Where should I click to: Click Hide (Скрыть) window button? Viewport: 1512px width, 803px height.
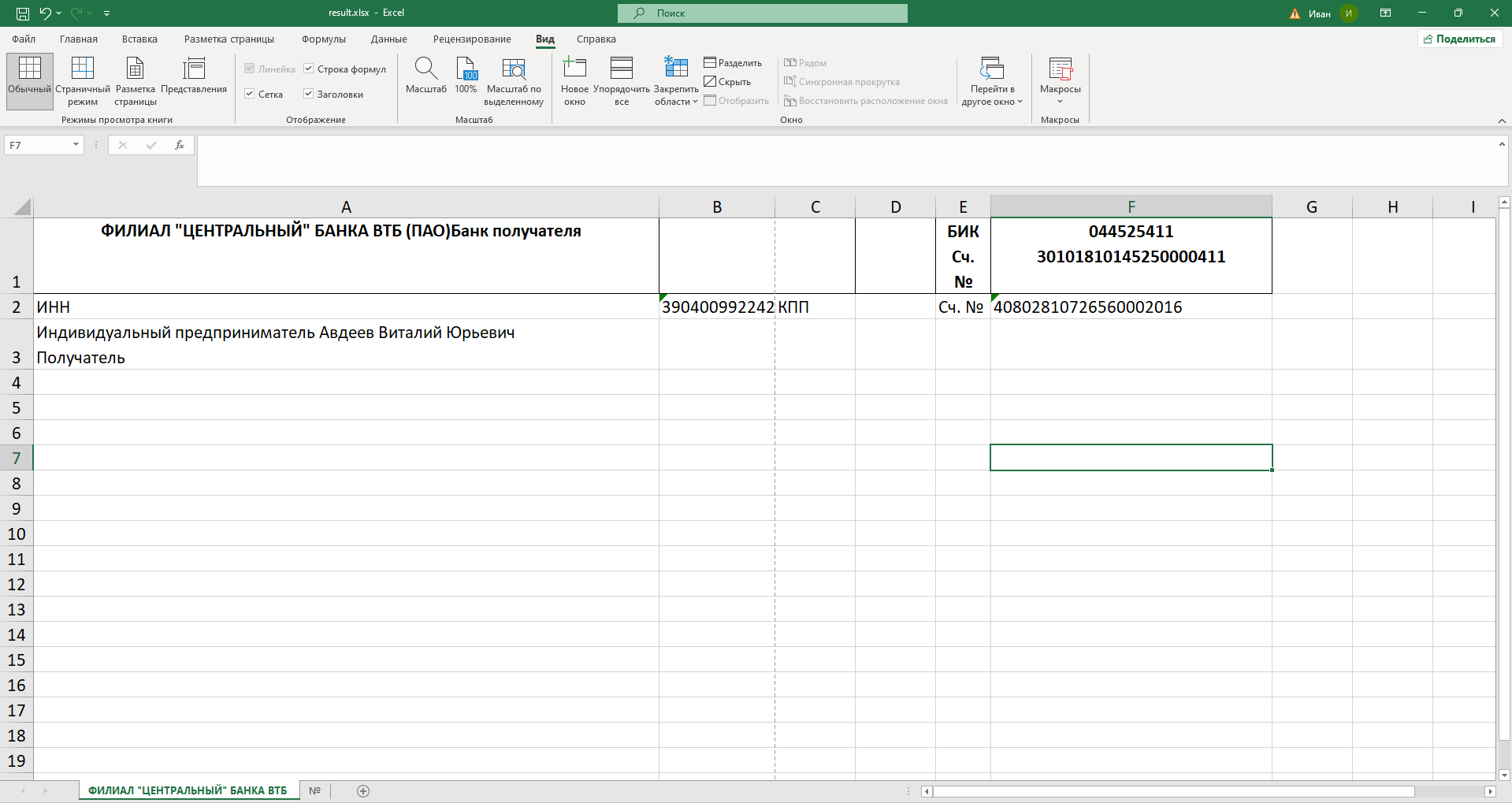pyautogui.click(x=727, y=82)
